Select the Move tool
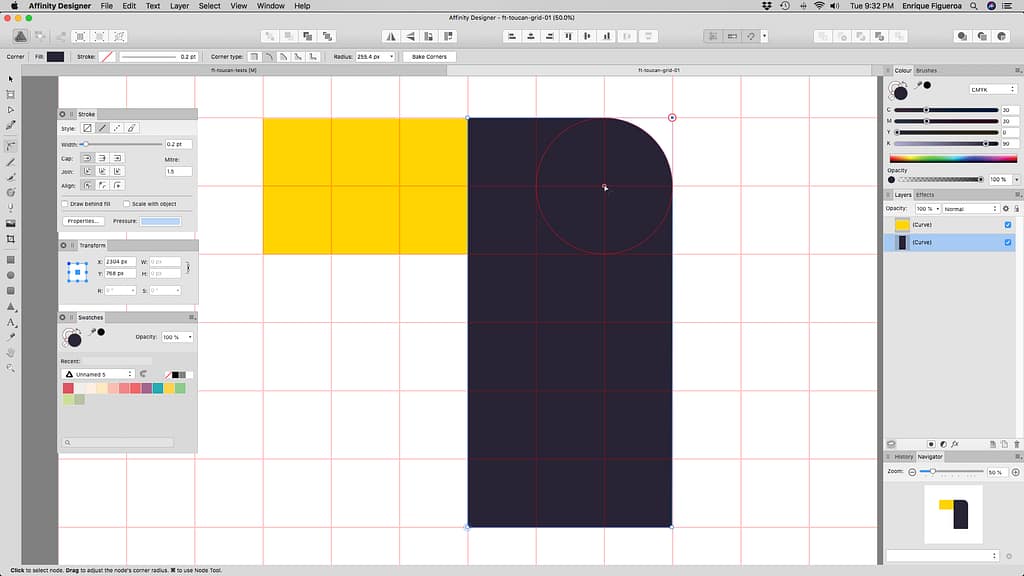Screen dimensions: 1024x576 [11, 80]
